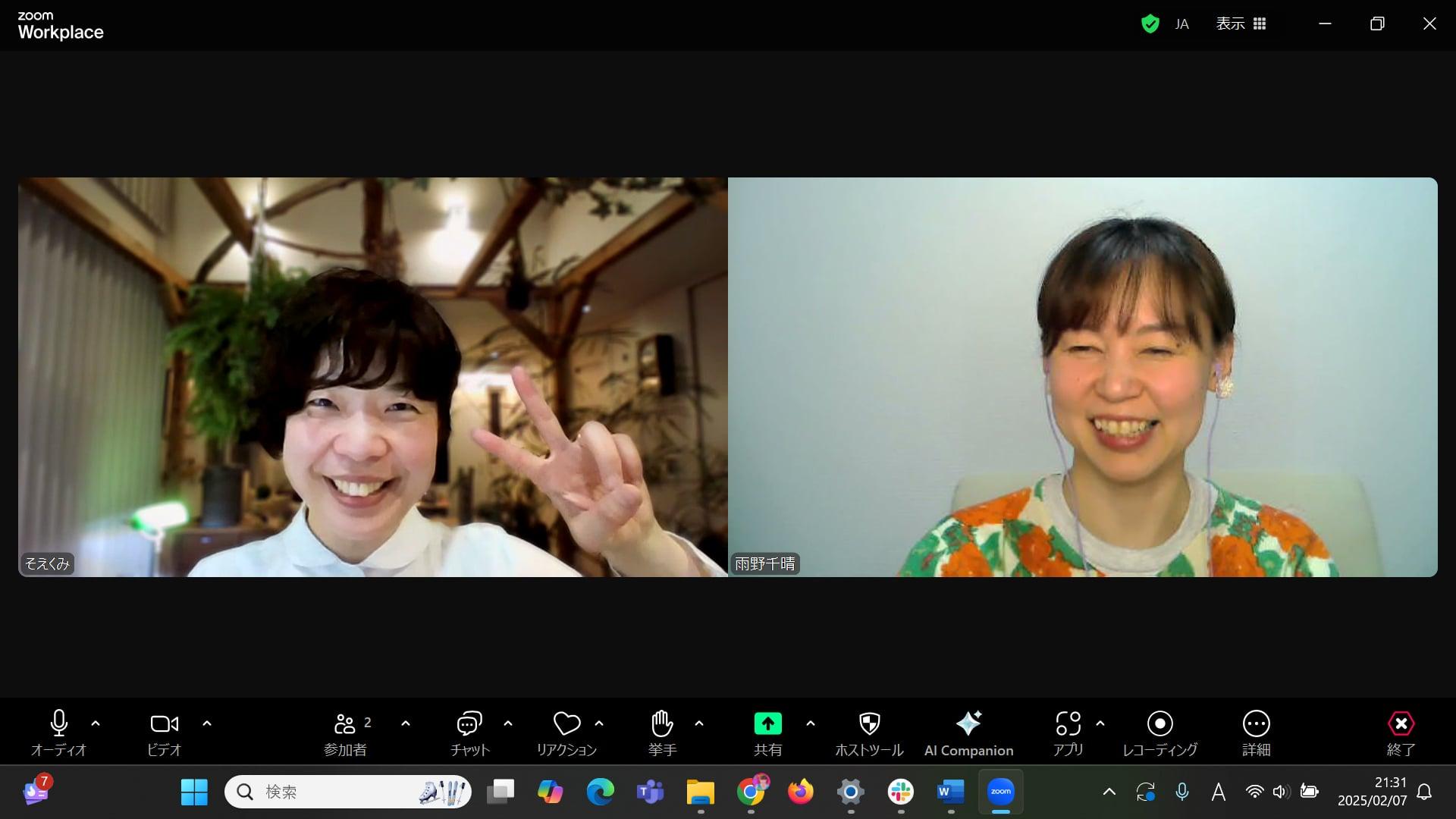This screenshot has height=819, width=1456.
Task: Expand share options arrow beside 共有
Action: [810, 723]
